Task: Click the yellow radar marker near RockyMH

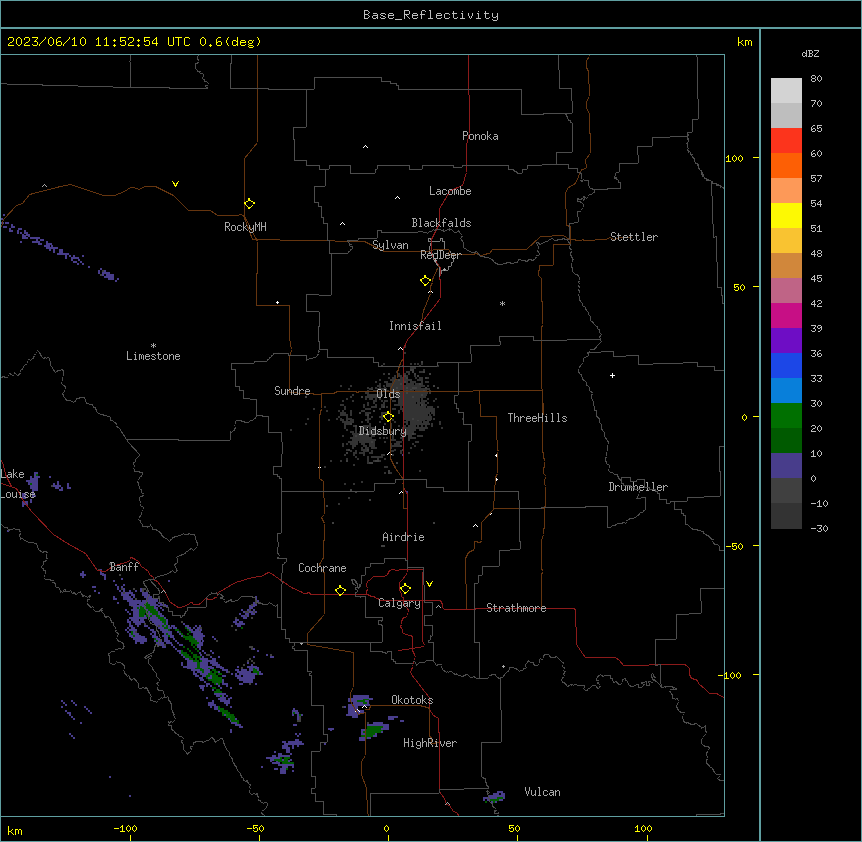Action: coord(249,204)
